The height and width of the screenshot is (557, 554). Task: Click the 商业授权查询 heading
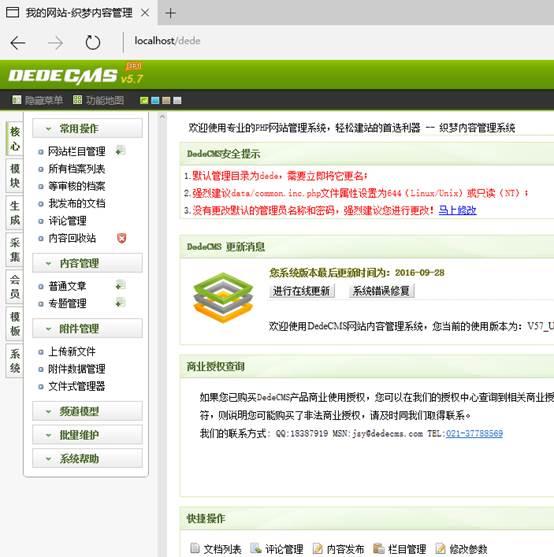(216, 366)
